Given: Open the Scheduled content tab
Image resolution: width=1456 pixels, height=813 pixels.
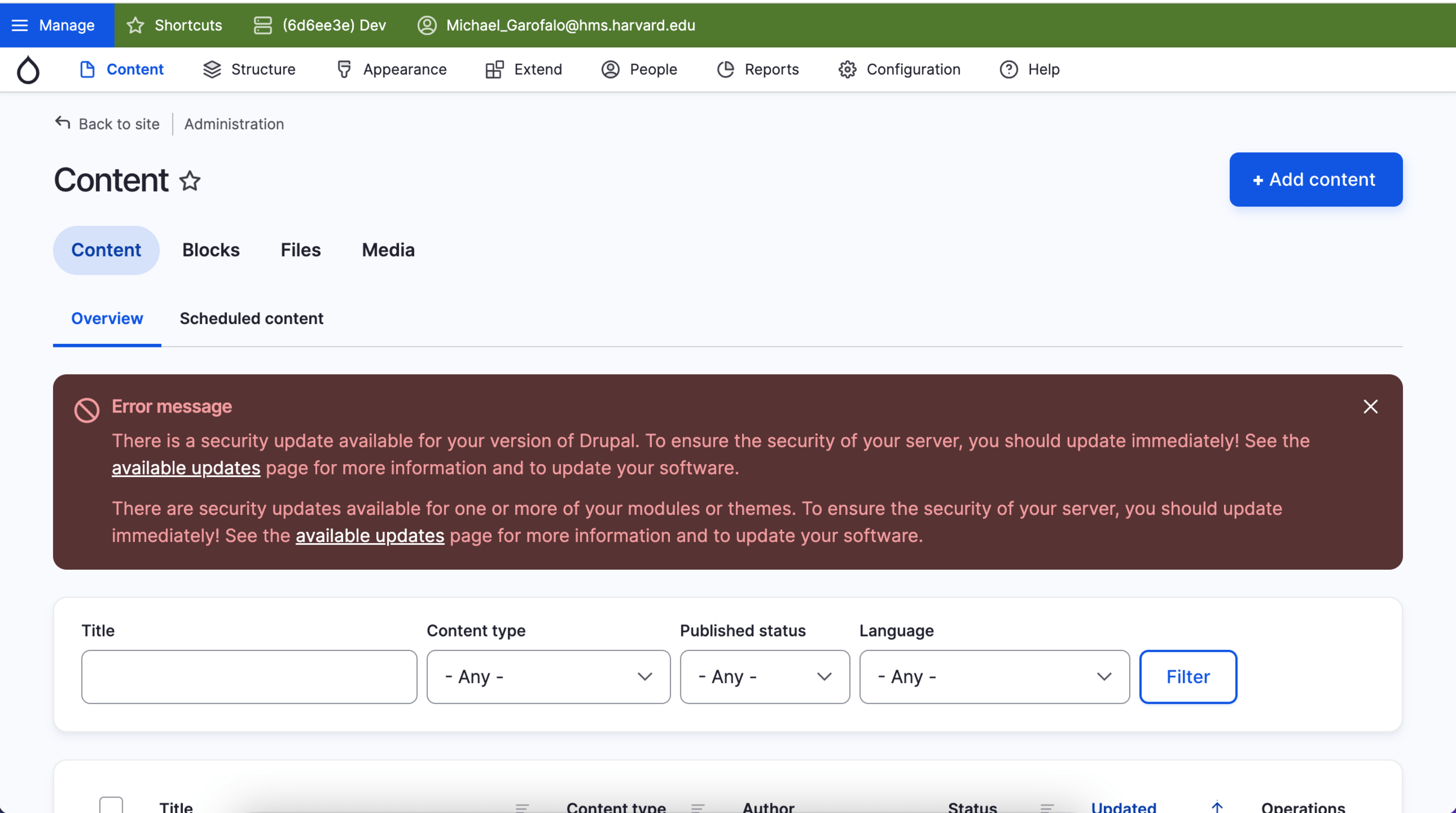Looking at the screenshot, I should coord(251,319).
